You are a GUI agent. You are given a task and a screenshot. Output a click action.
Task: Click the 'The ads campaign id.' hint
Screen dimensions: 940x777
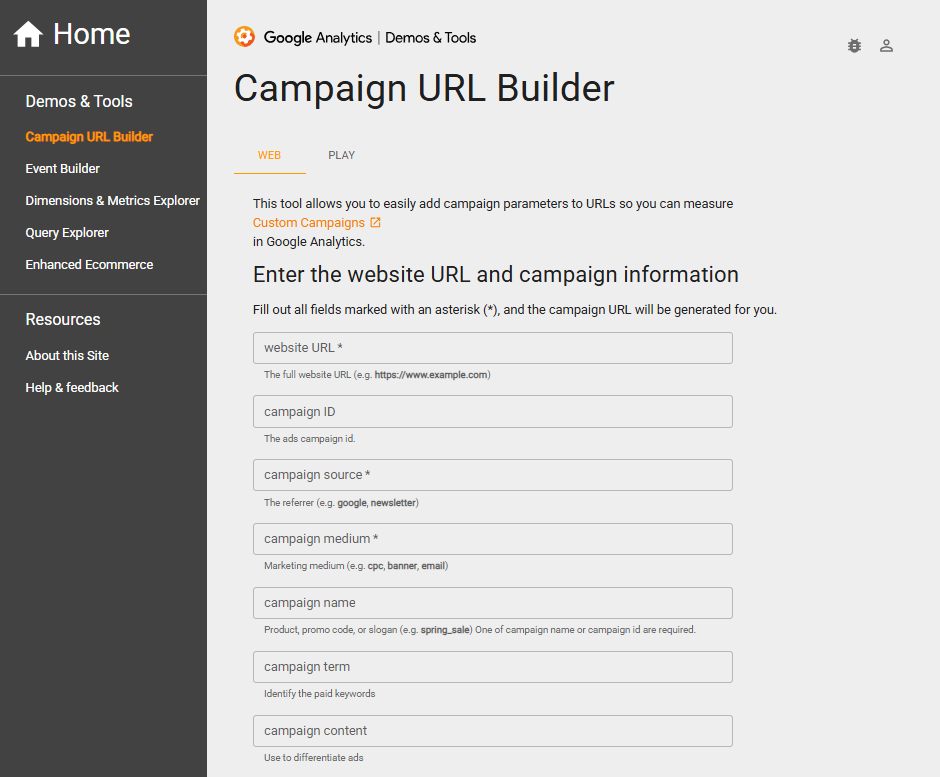(x=309, y=439)
